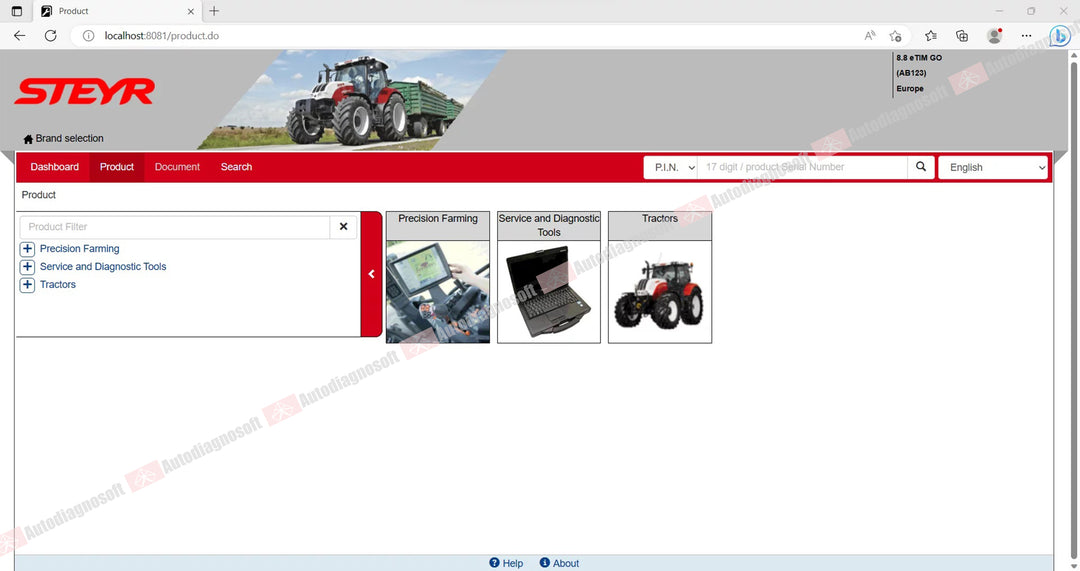Click the Product breadcrumb text

tap(39, 195)
